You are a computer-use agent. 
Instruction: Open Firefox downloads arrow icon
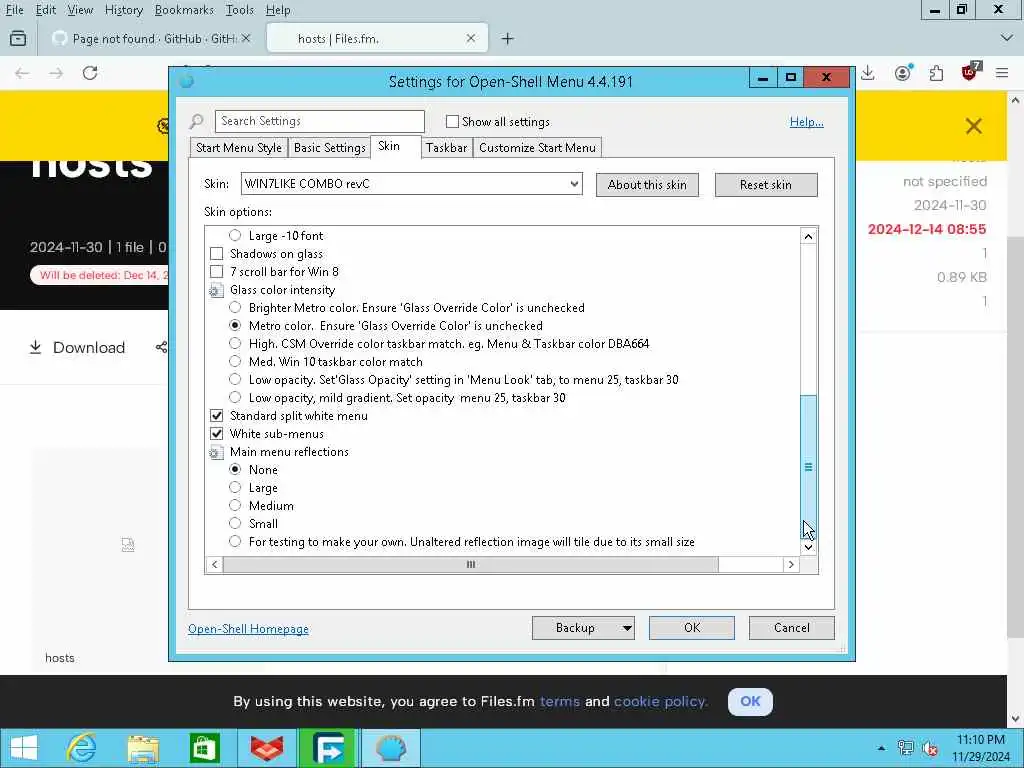tap(867, 72)
